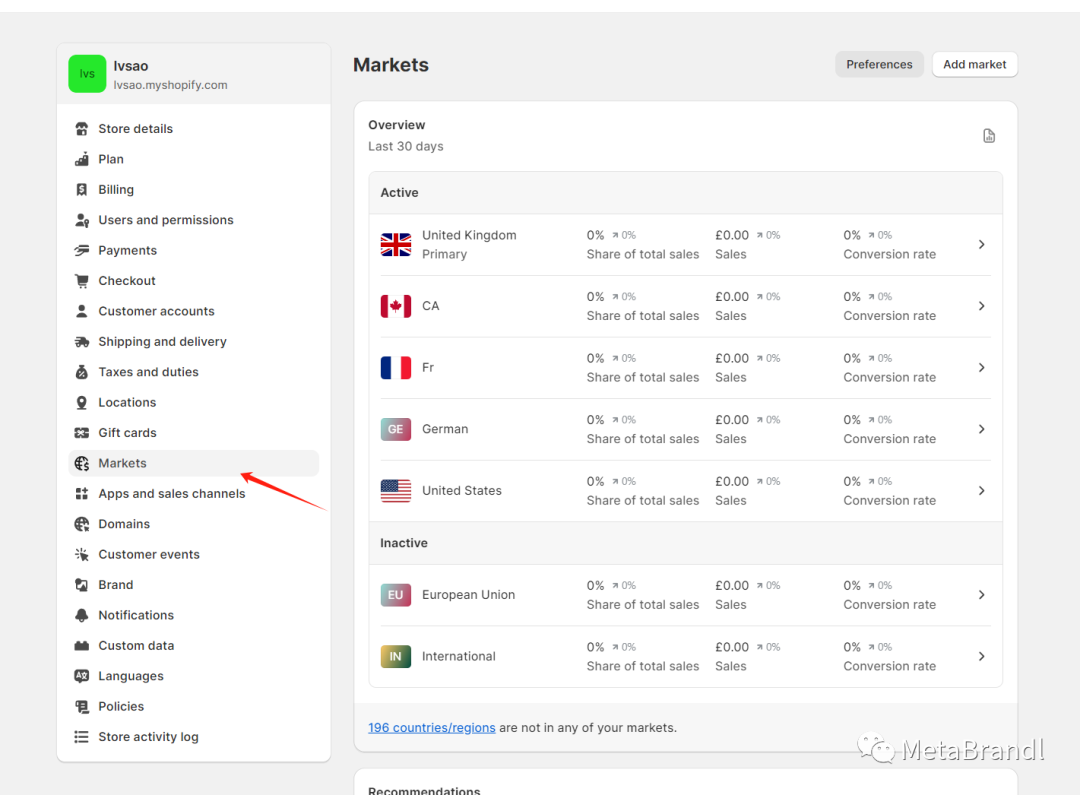1080x795 pixels.
Task: Click the United States market name
Action: click(x=461, y=491)
